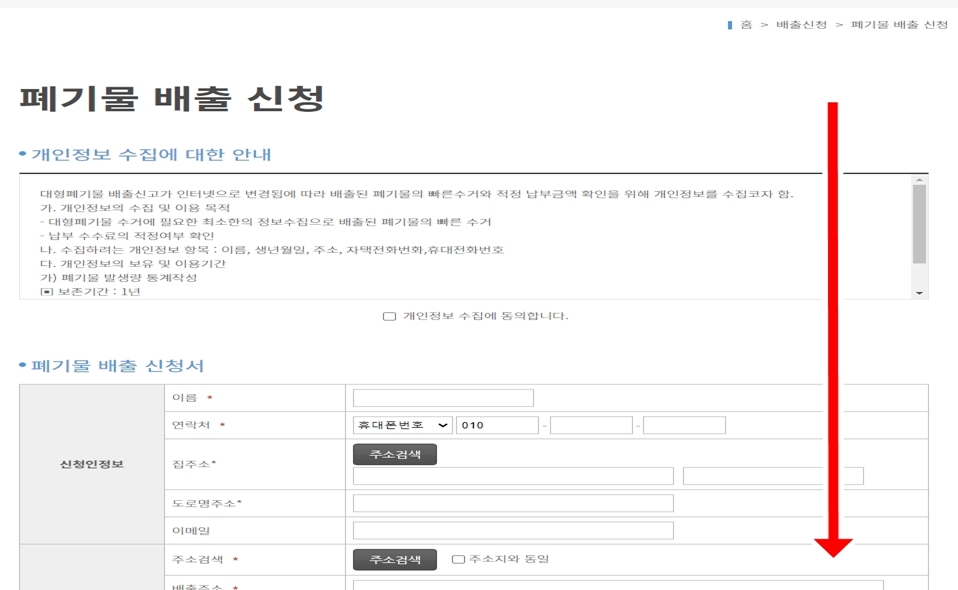The image size is (958, 590).
Task: Click the middle phone number field
Action: [591, 425]
